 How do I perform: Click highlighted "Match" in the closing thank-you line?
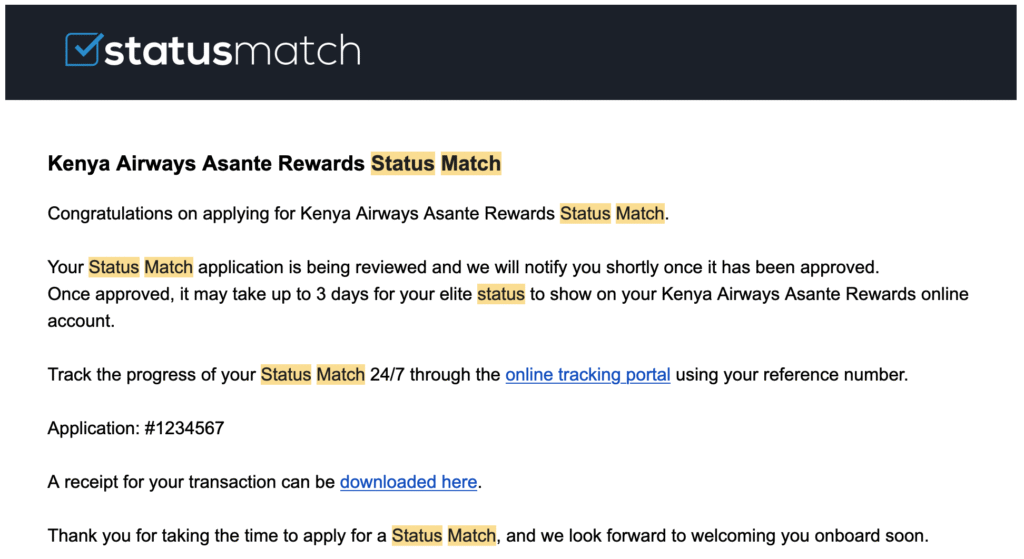(471, 535)
